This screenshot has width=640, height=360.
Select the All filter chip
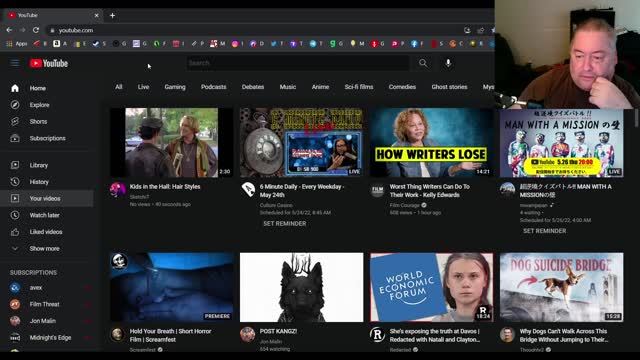119,87
